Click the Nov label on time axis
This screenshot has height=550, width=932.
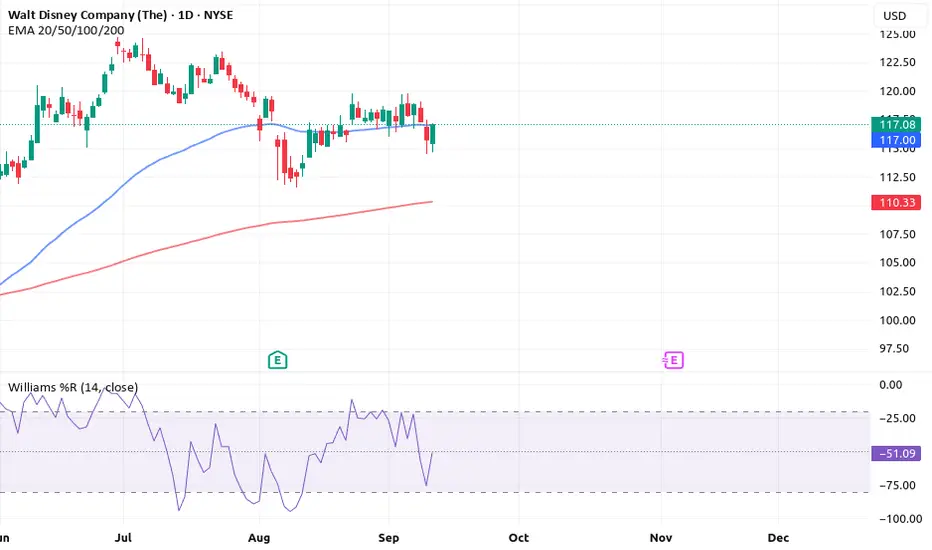click(x=661, y=538)
